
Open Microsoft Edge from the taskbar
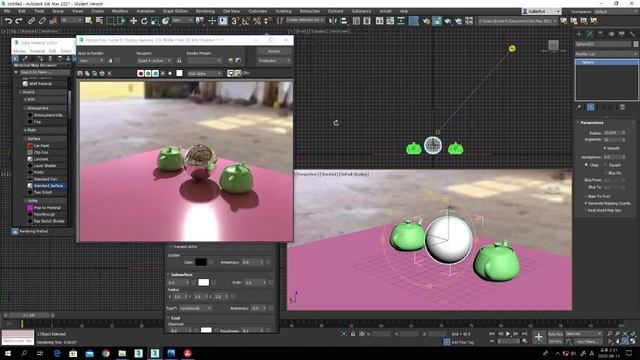(x=57, y=353)
